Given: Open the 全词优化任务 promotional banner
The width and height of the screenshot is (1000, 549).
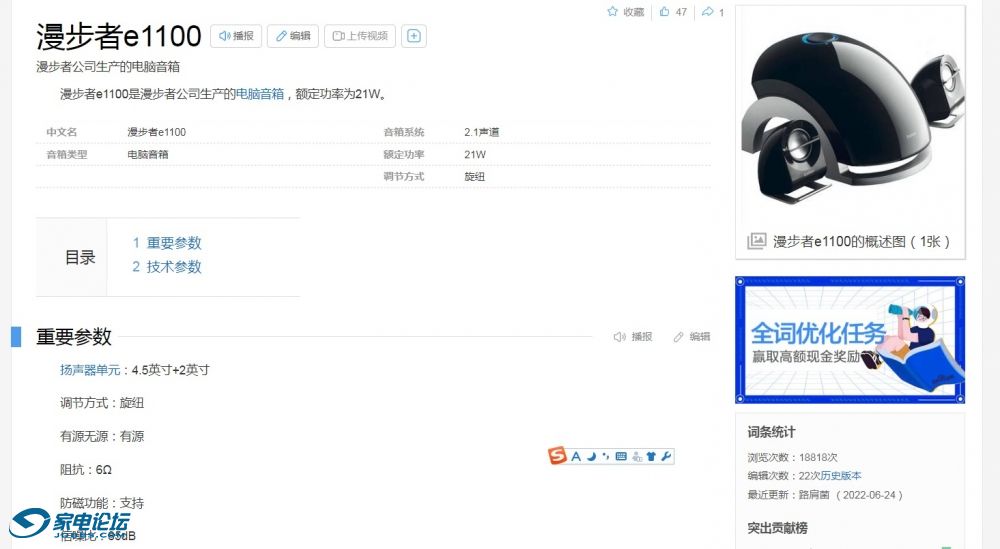Looking at the screenshot, I should pos(850,340).
